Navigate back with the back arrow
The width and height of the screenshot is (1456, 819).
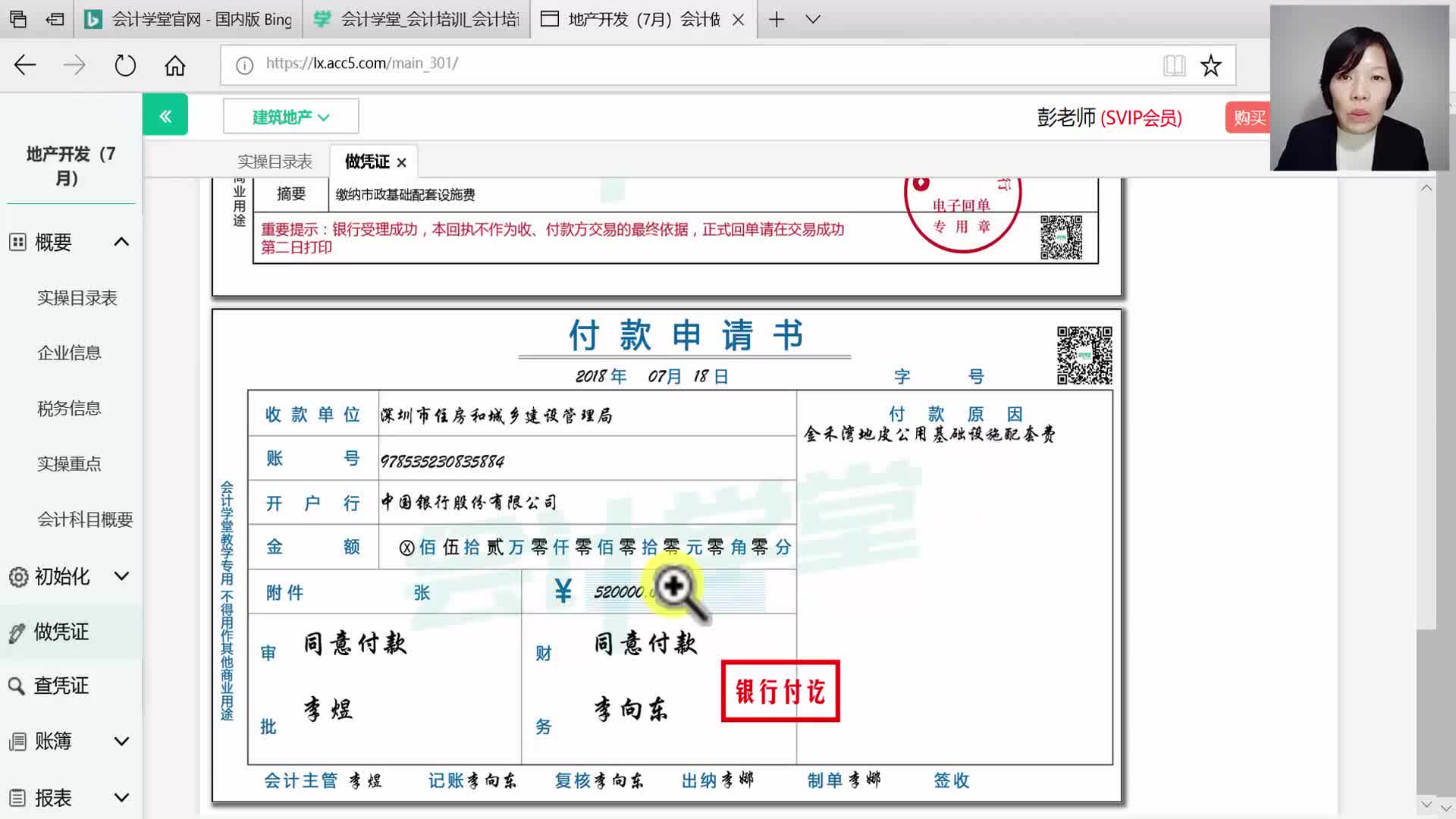(24, 65)
